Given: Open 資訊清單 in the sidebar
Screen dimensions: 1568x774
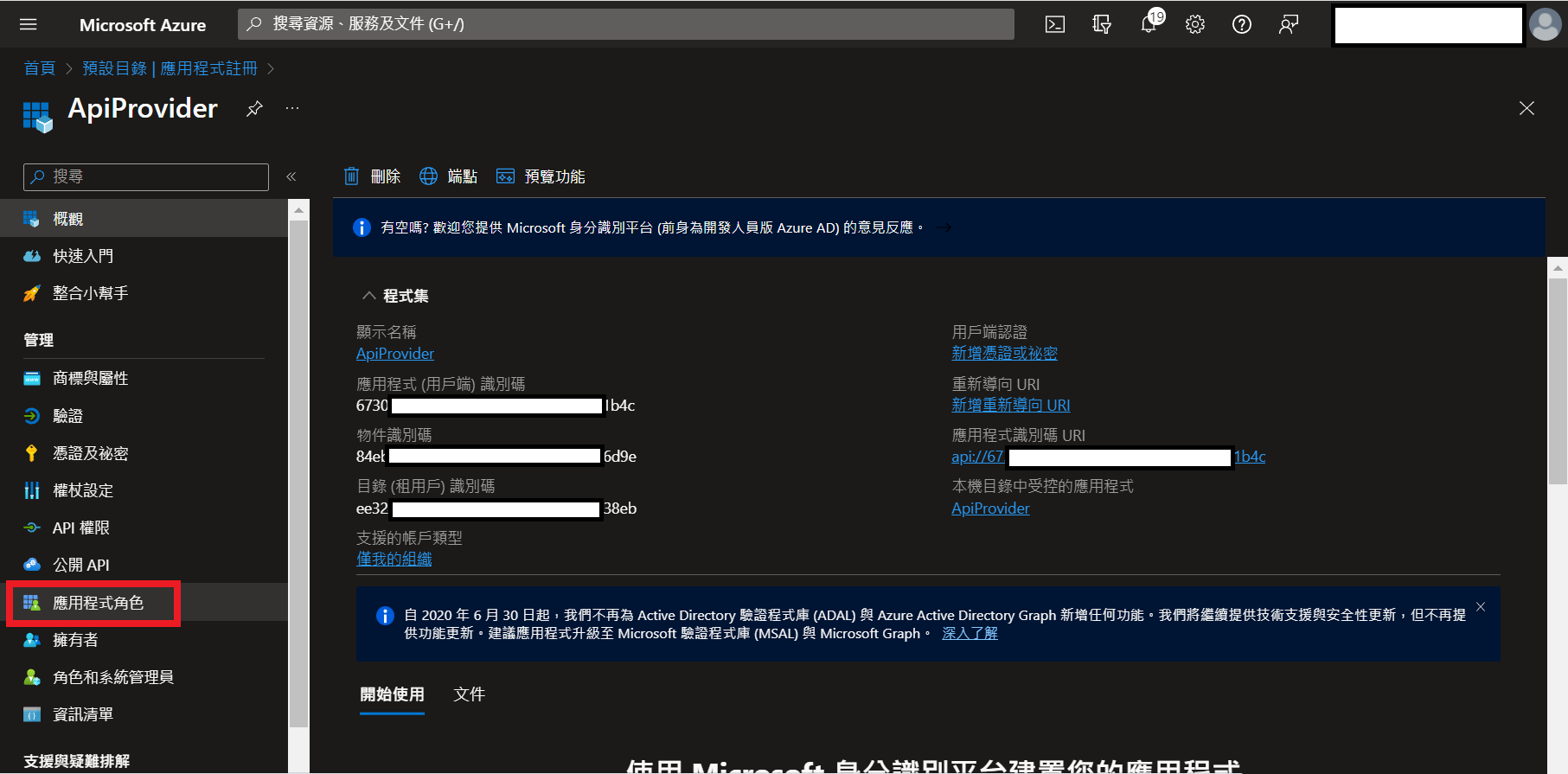Looking at the screenshot, I should tap(144, 714).
